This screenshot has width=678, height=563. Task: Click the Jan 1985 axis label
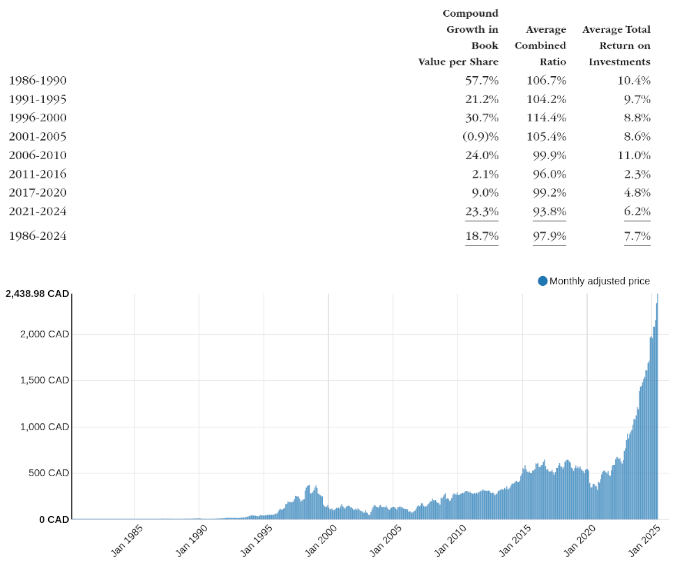(127, 541)
